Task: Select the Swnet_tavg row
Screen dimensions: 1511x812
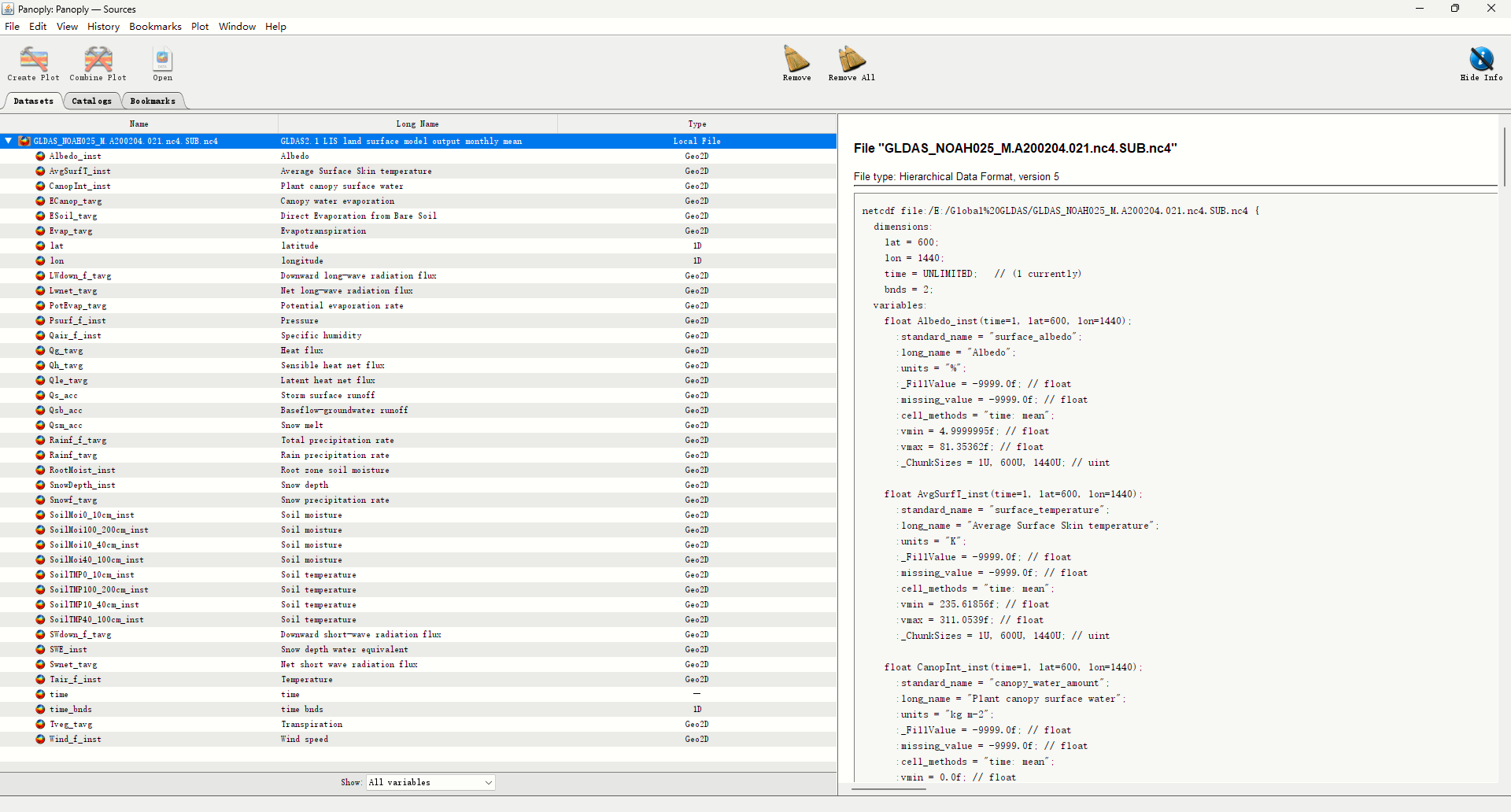Action: coord(418,664)
